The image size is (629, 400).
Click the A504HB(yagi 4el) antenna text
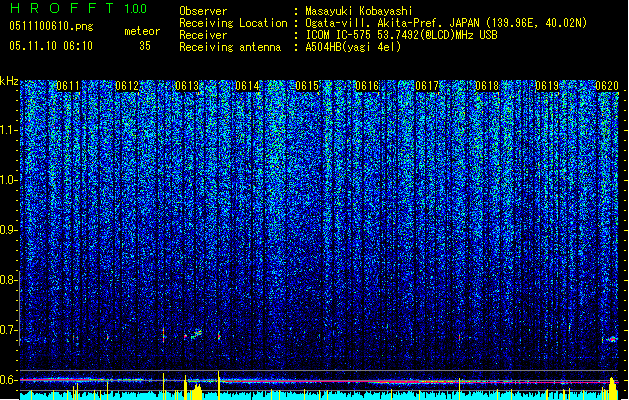[x=353, y=47]
